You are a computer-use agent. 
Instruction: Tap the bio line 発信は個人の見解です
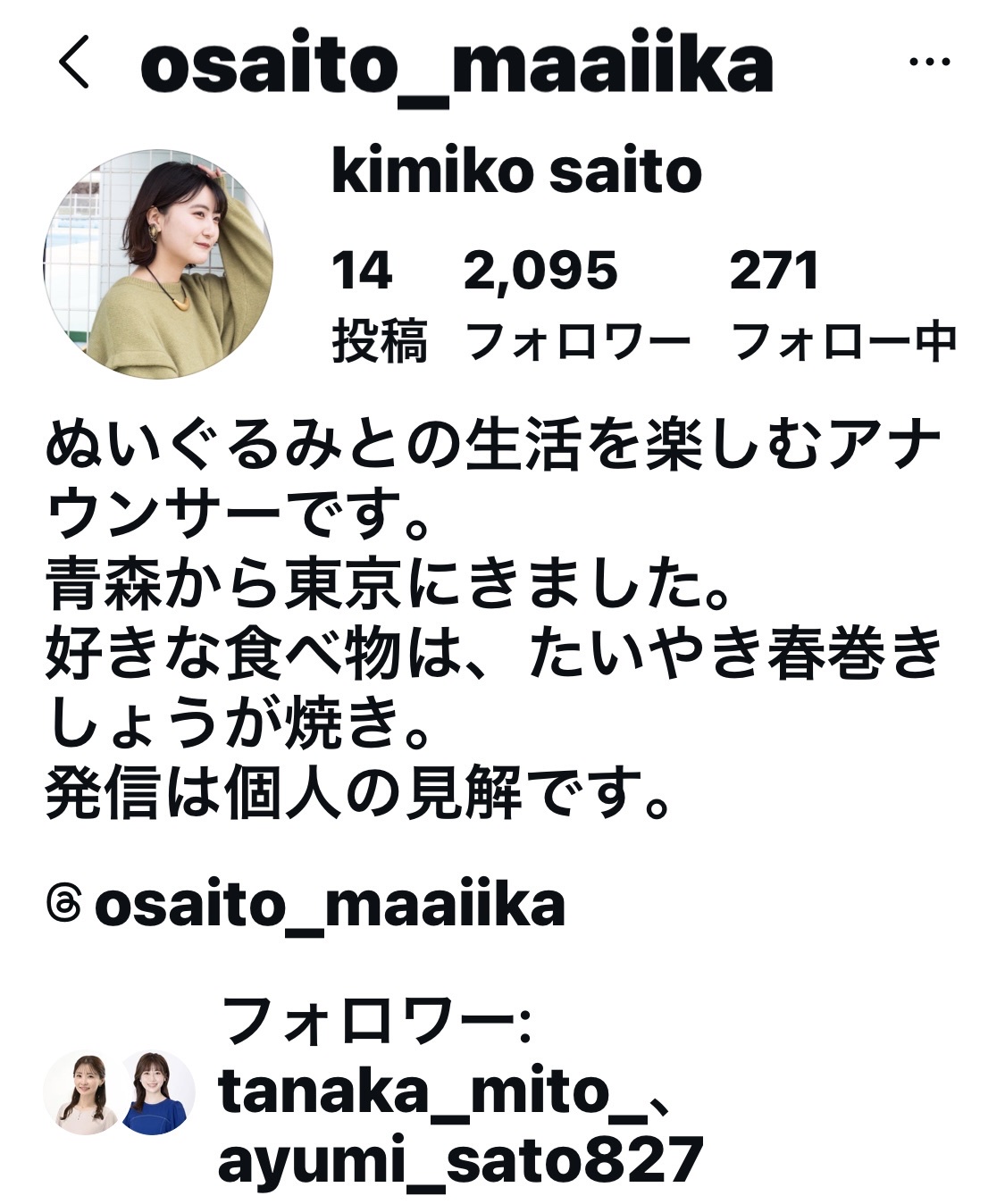click(358, 793)
